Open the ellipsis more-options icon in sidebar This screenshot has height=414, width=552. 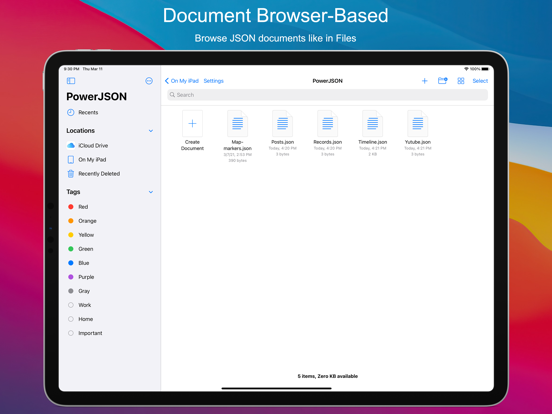click(x=149, y=81)
